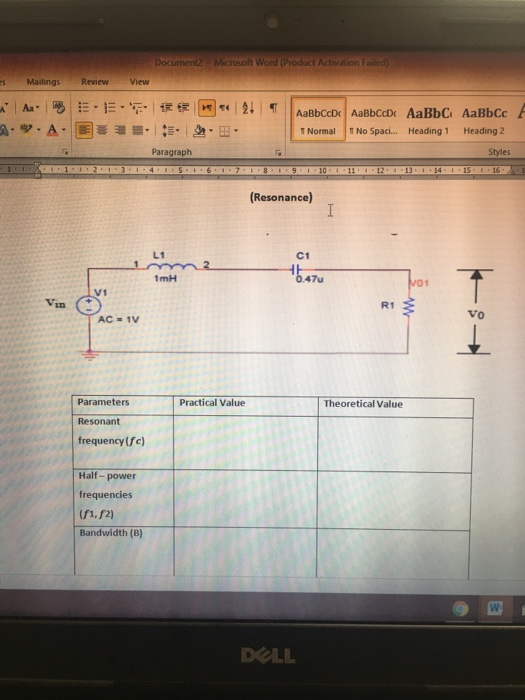
Task: Toggle Show/Hide paragraph marks
Action: tap(274, 108)
